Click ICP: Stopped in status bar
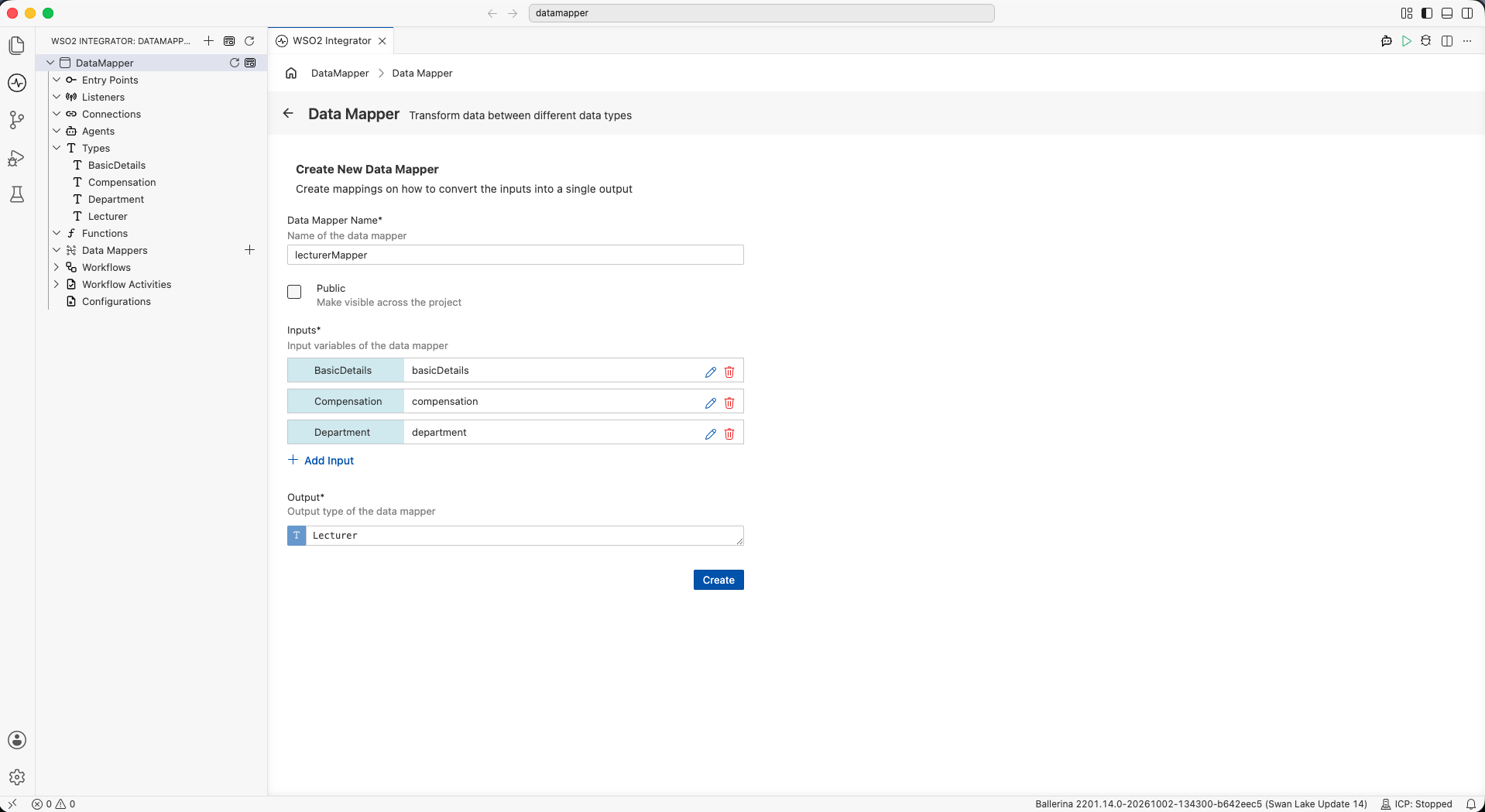The image size is (1485, 812). [1417, 804]
